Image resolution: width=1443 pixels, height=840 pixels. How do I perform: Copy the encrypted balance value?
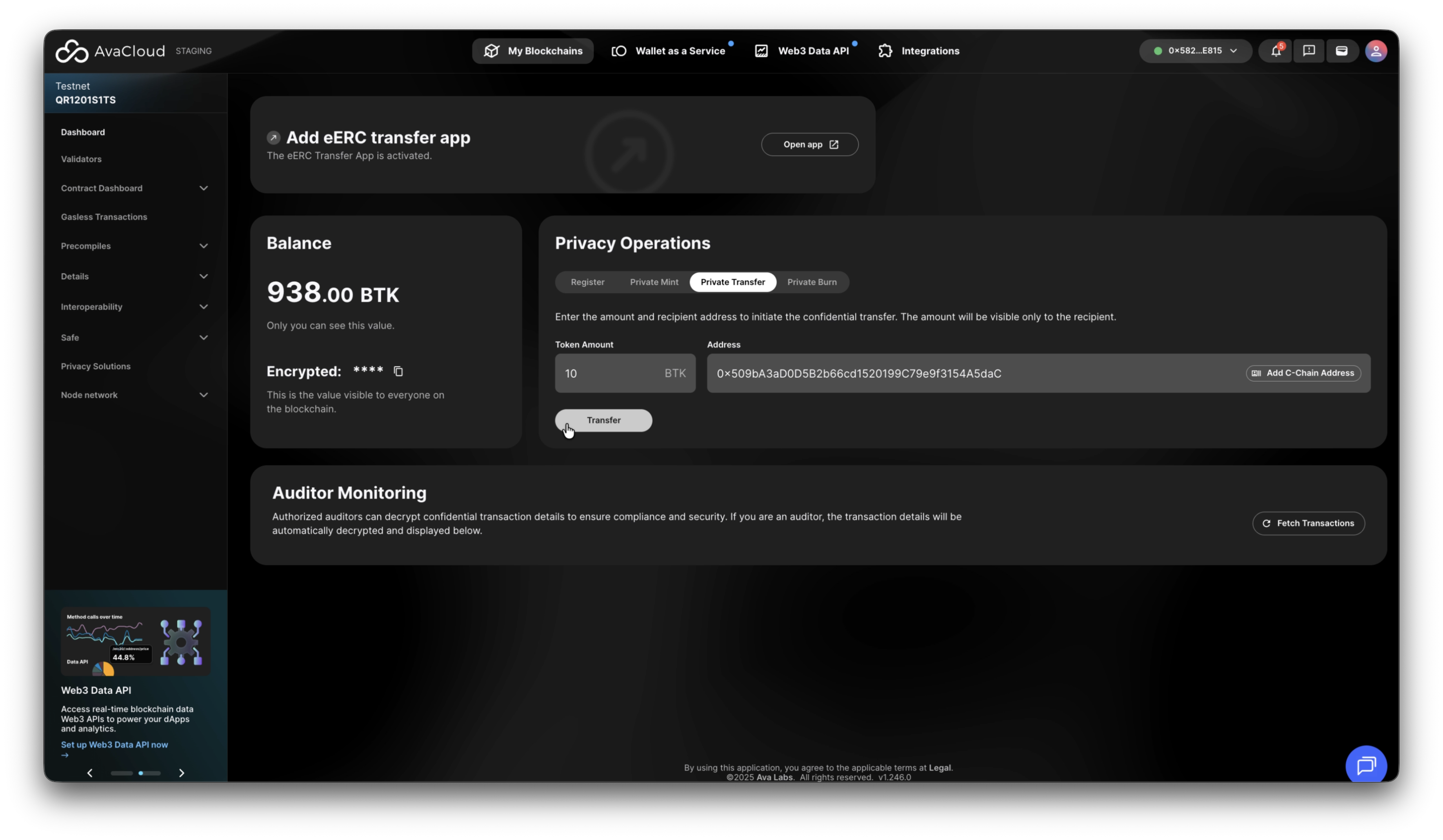tap(398, 371)
